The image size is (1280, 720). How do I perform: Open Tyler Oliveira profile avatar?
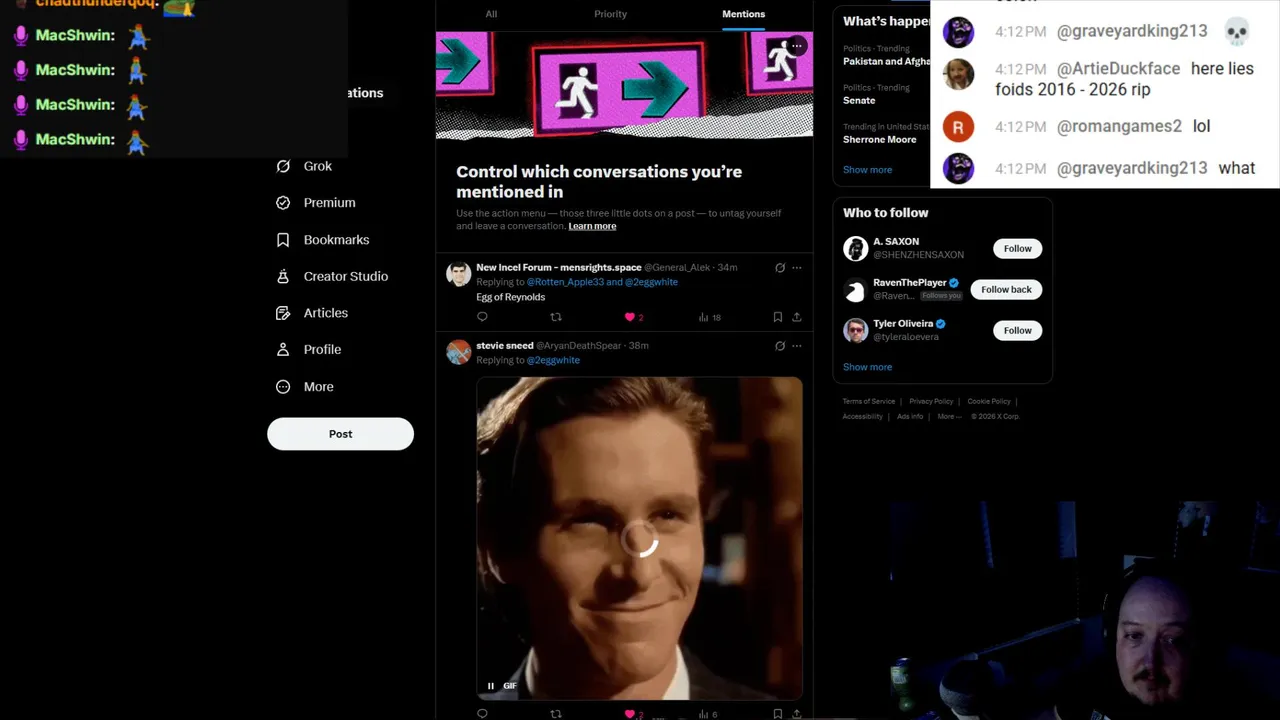pyautogui.click(x=855, y=330)
